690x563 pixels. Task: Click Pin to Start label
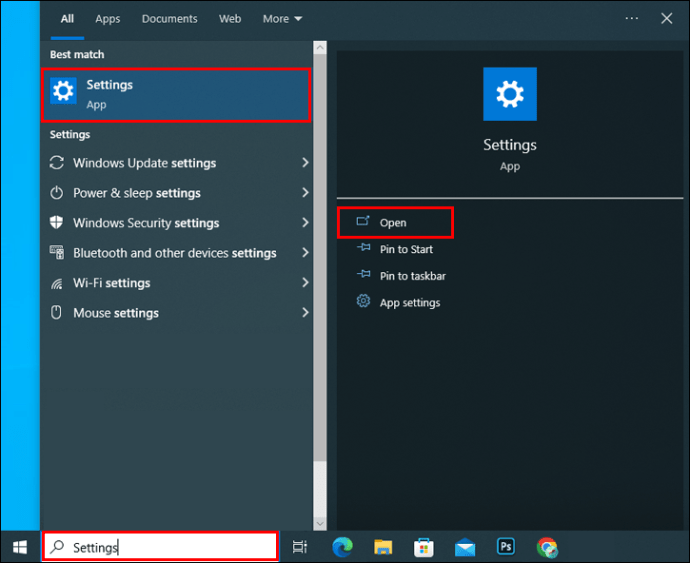click(406, 249)
